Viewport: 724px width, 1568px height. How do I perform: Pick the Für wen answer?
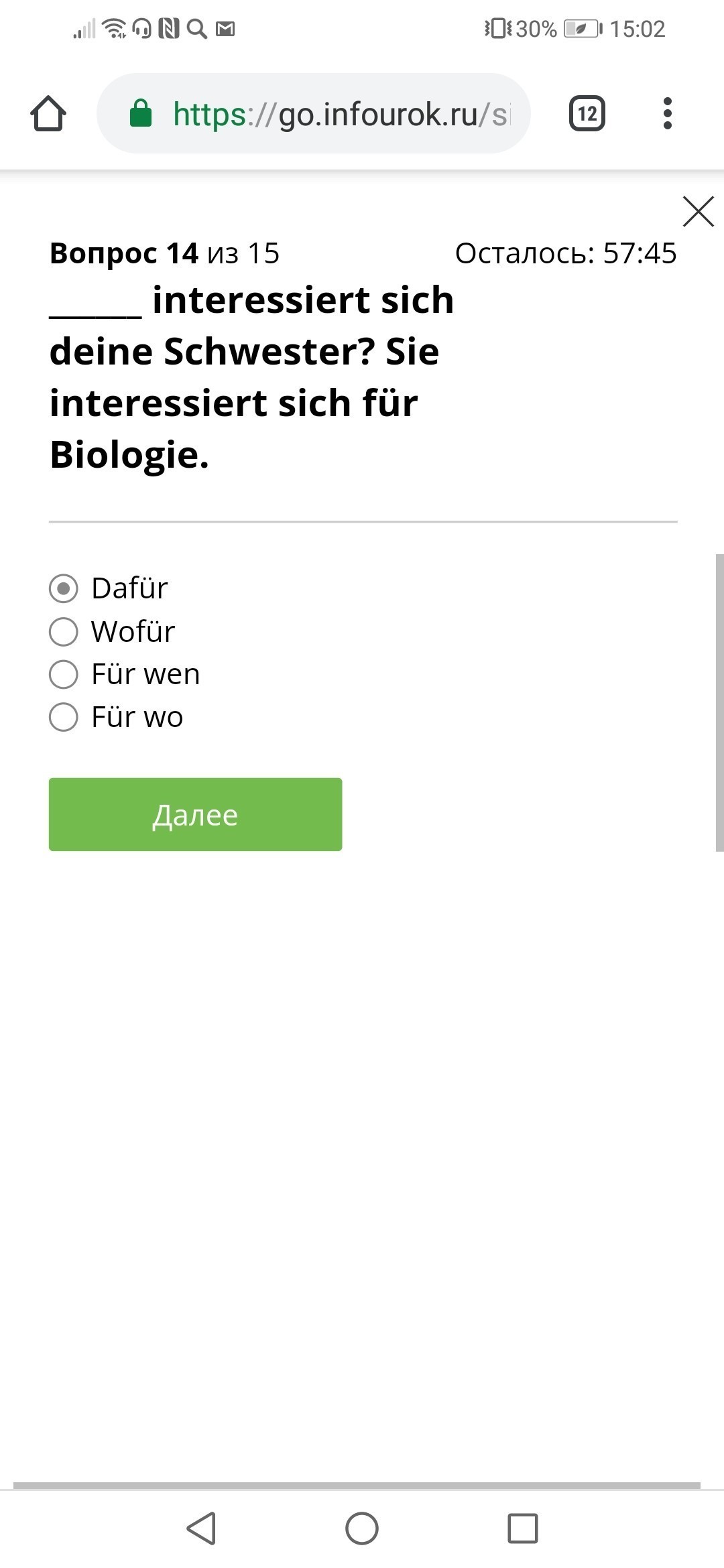coord(64,675)
